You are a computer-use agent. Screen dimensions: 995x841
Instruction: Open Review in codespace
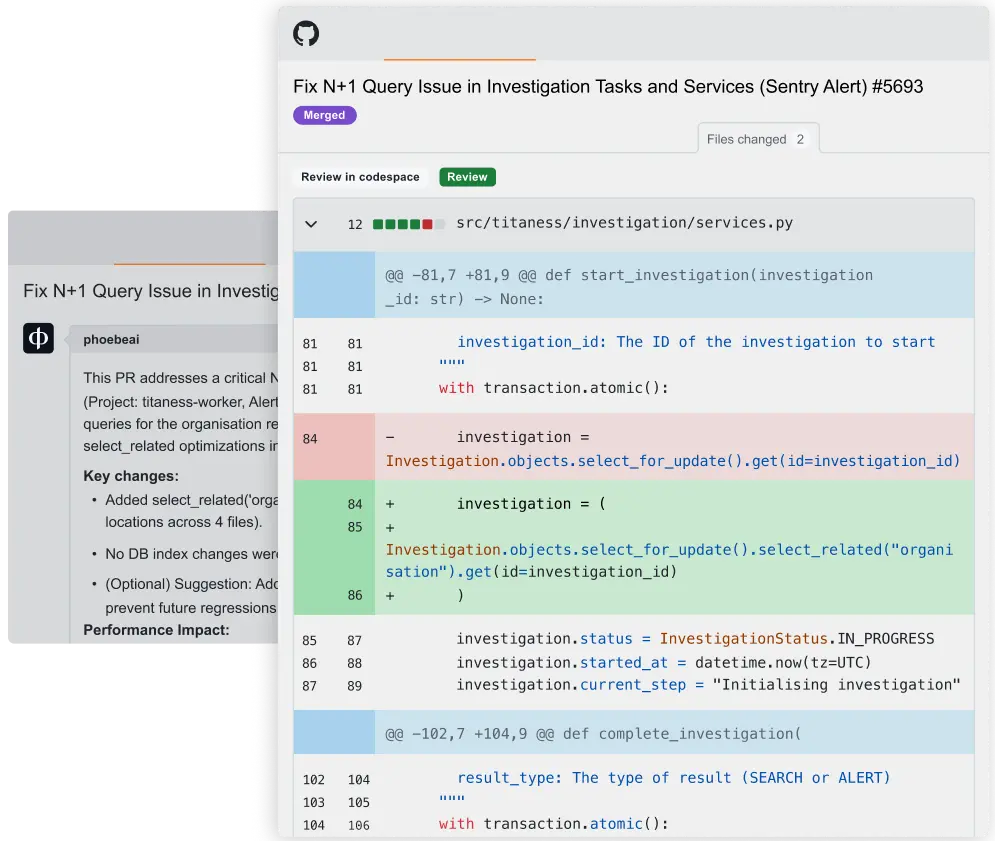[x=360, y=176]
